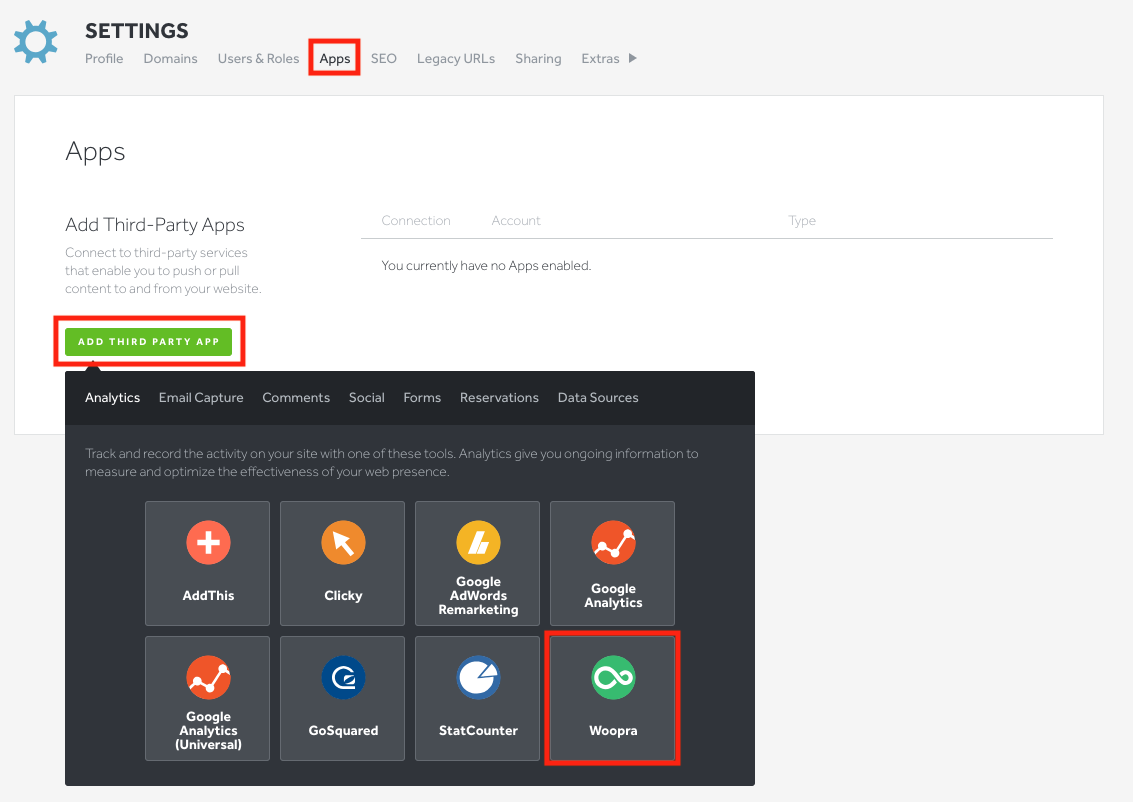Select the AddThis app tile
Viewport: 1133px width, 802px height.
[x=208, y=563]
